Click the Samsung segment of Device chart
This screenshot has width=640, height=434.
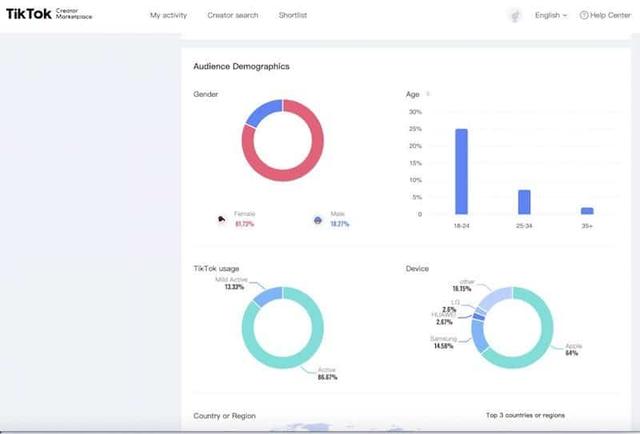480,340
